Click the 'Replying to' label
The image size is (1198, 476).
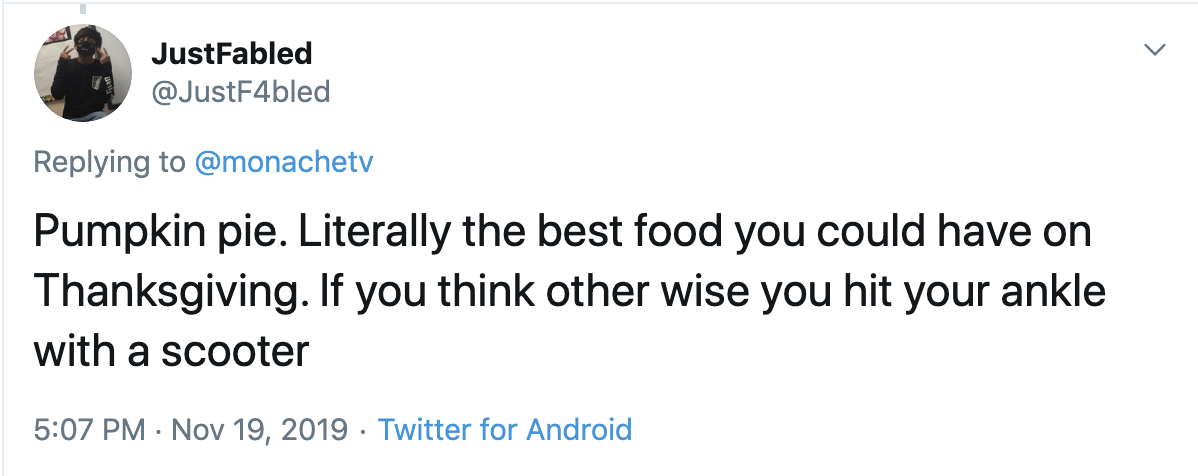[x=109, y=162]
